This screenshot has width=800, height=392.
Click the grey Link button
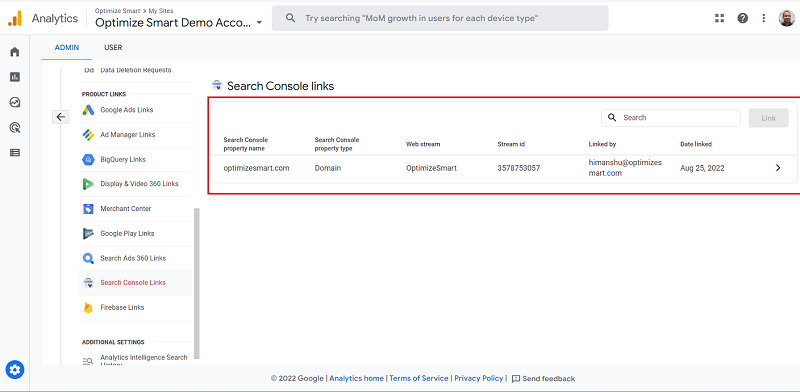(768, 118)
